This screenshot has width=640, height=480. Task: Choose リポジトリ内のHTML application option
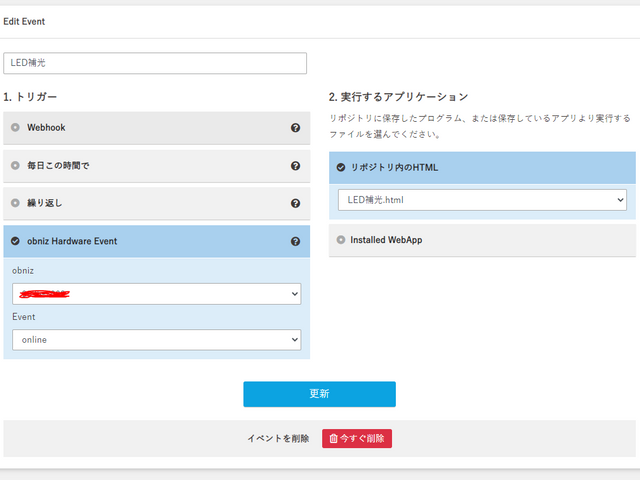click(342, 167)
